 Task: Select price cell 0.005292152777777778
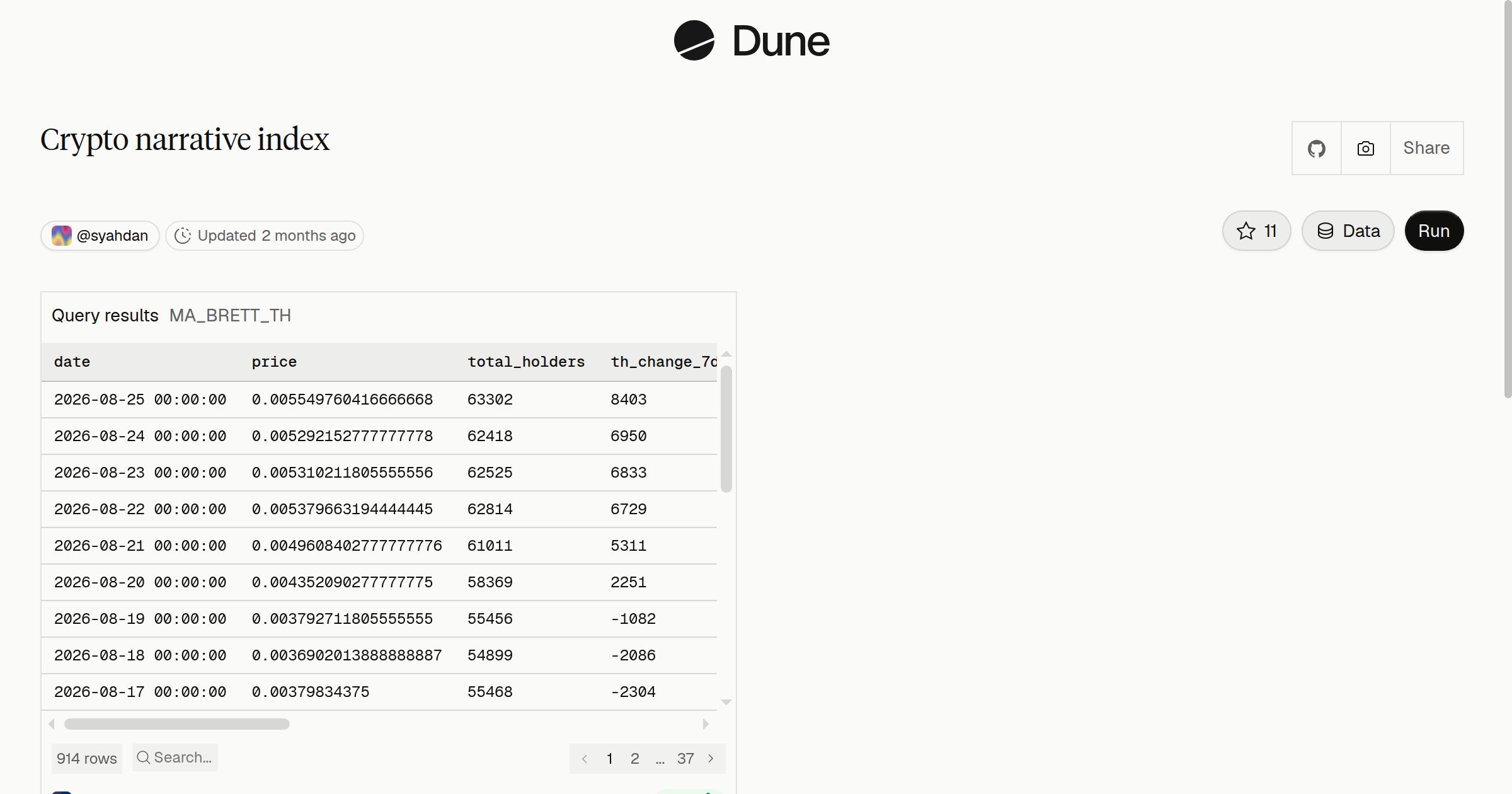(342, 436)
